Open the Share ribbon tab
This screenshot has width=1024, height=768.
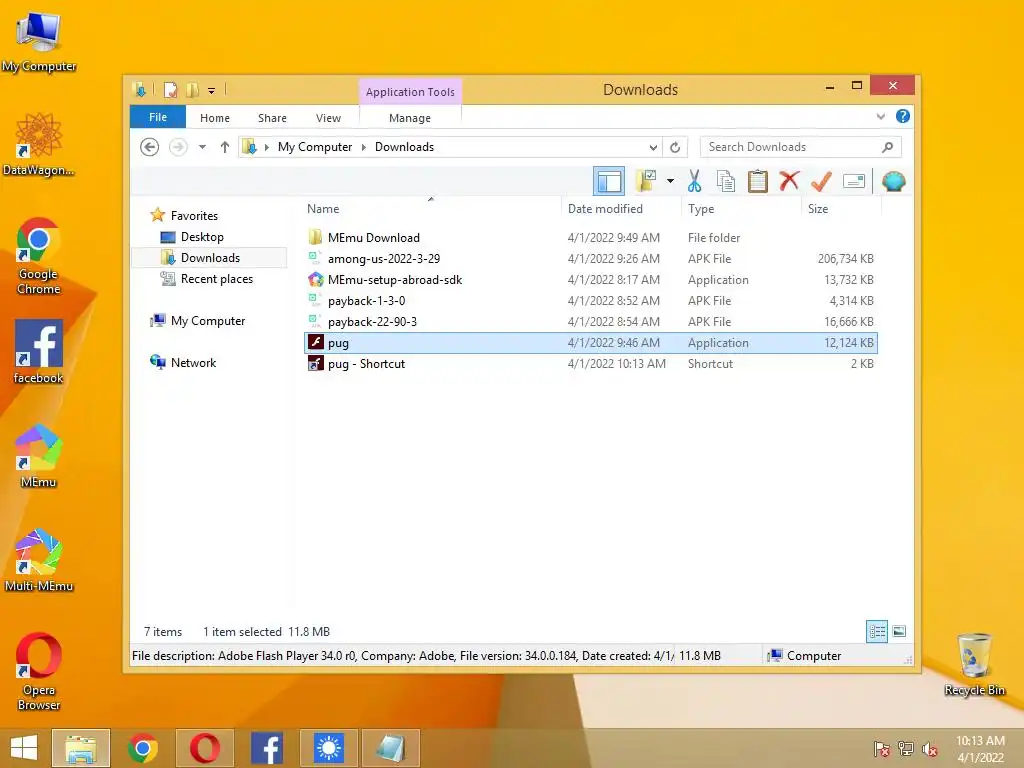tap(272, 118)
